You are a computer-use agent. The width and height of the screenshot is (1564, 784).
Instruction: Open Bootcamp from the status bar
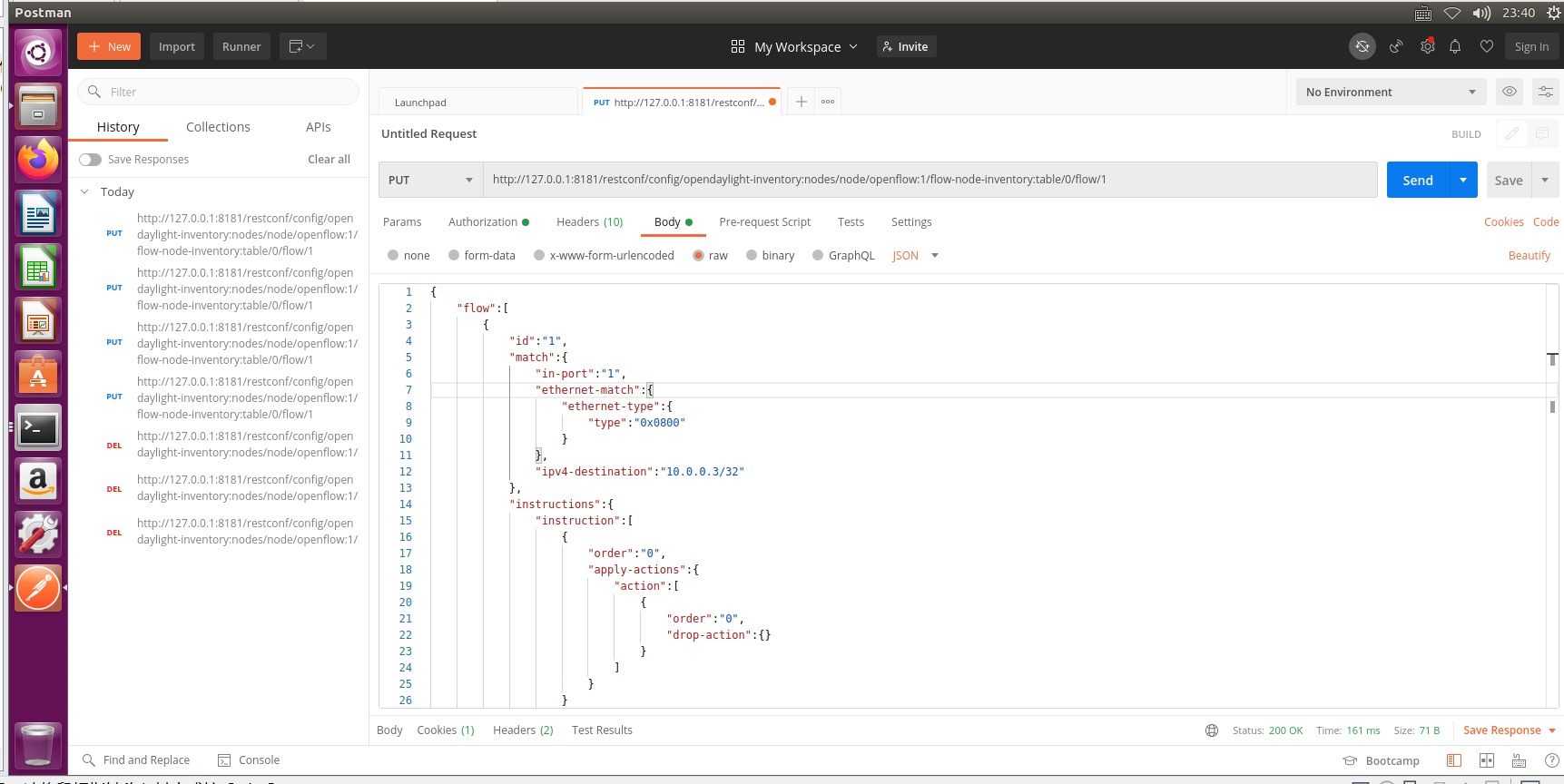1382,760
